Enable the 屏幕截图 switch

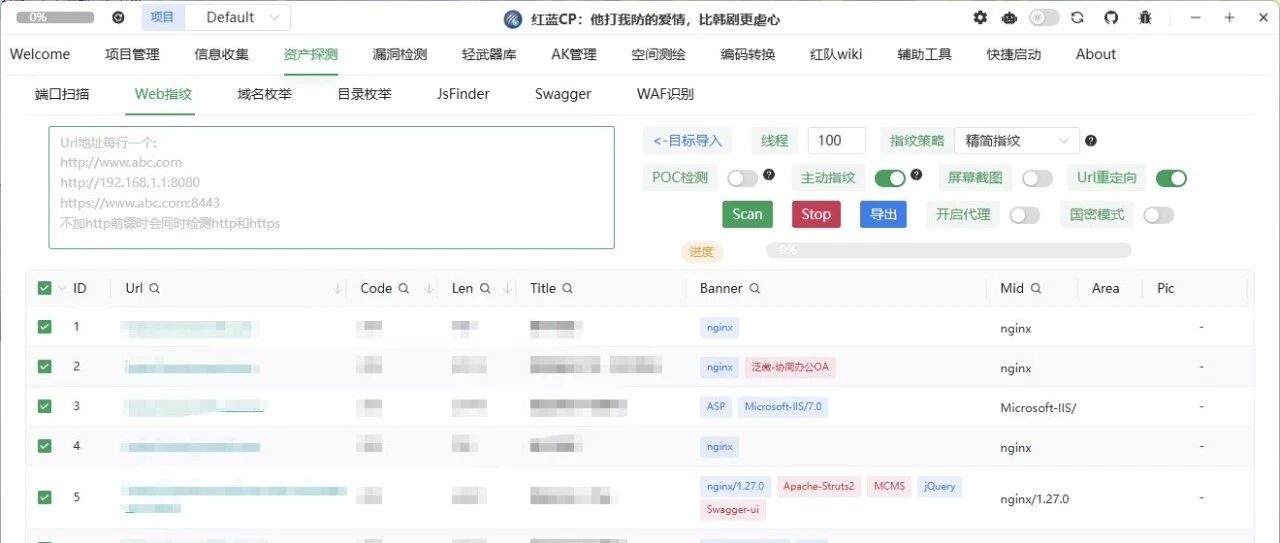tap(1037, 178)
